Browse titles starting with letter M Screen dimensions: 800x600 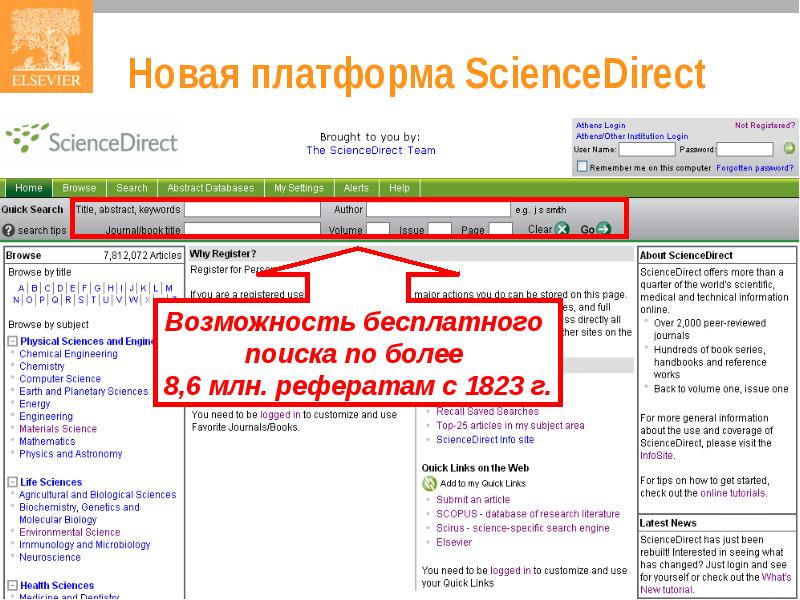[x=168, y=288]
